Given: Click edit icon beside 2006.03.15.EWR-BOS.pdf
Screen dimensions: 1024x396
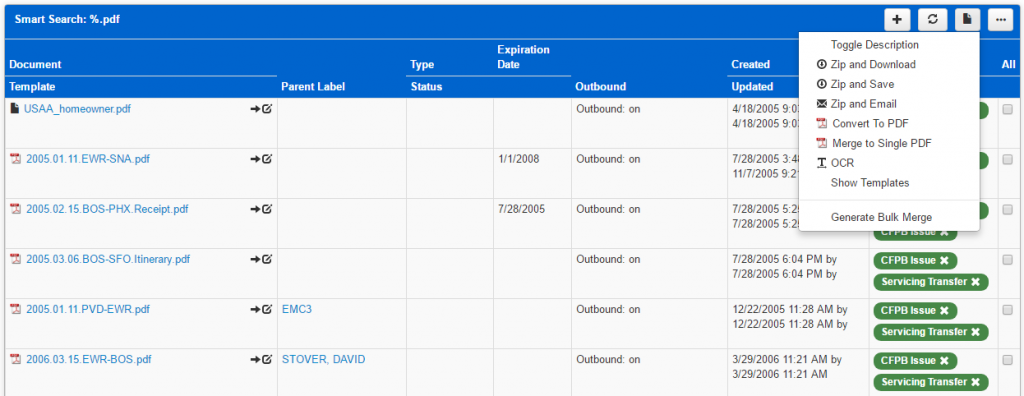Looking at the screenshot, I should [x=267, y=359].
